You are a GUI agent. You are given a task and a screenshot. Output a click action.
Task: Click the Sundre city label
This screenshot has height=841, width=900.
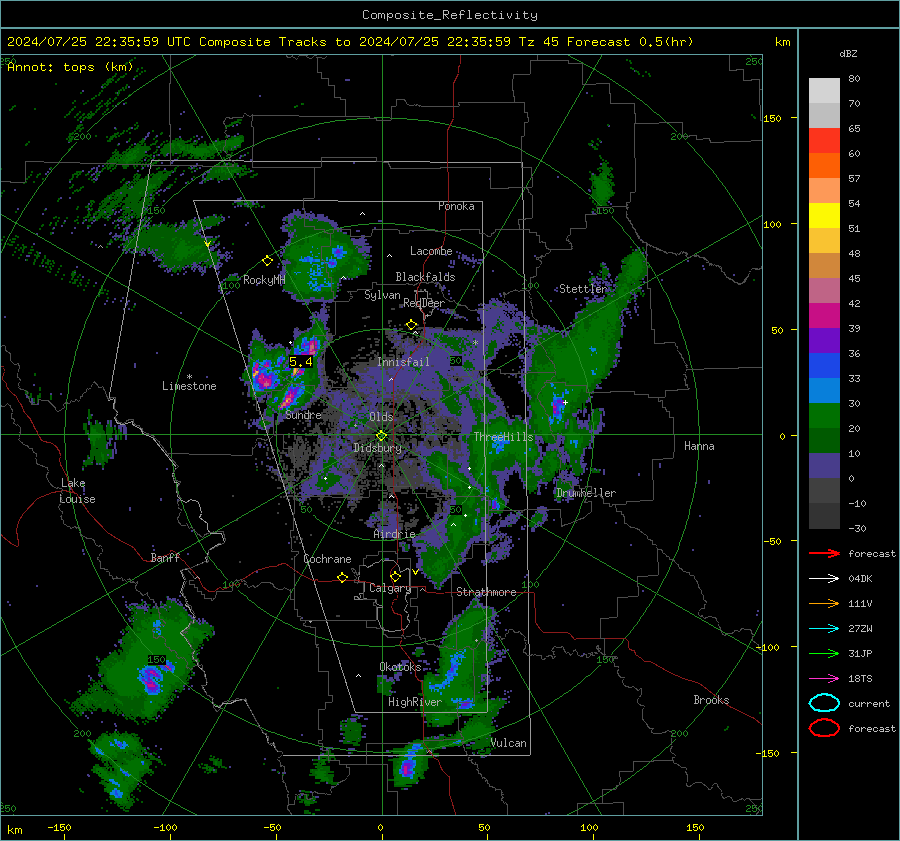coord(303,414)
